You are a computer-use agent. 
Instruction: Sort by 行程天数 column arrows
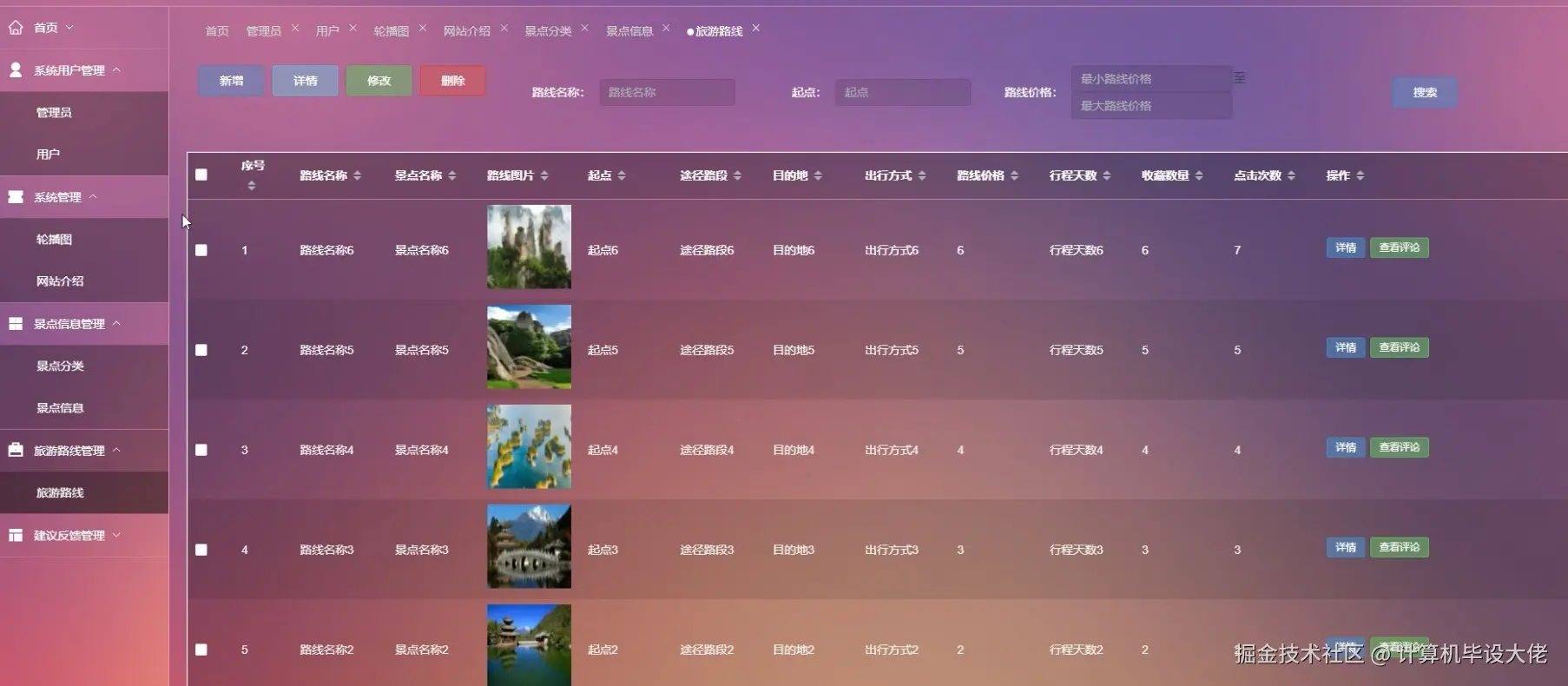click(x=1107, y=175)
